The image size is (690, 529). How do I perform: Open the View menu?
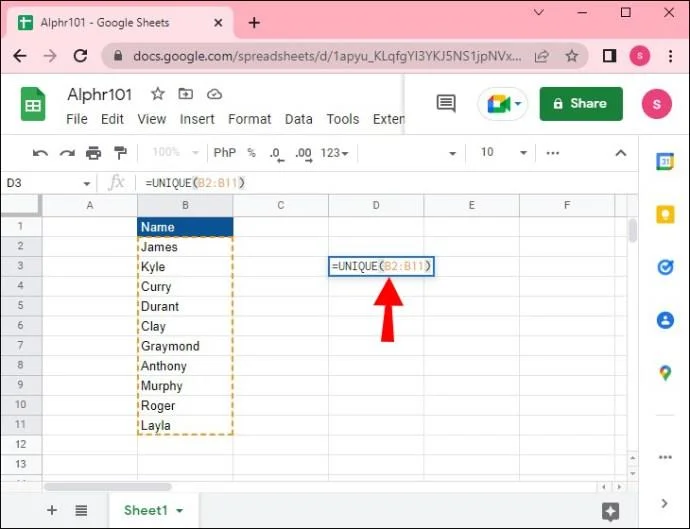(152, 119)
